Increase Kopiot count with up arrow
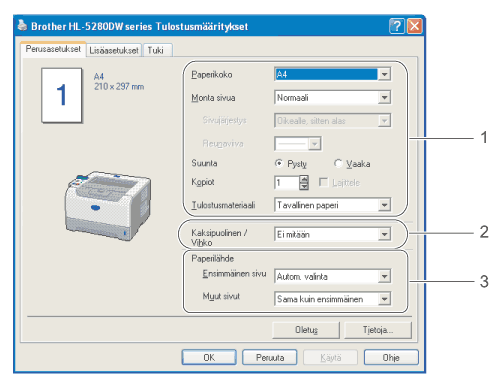This screenshot has height=387, width=495. click(304, 179)
